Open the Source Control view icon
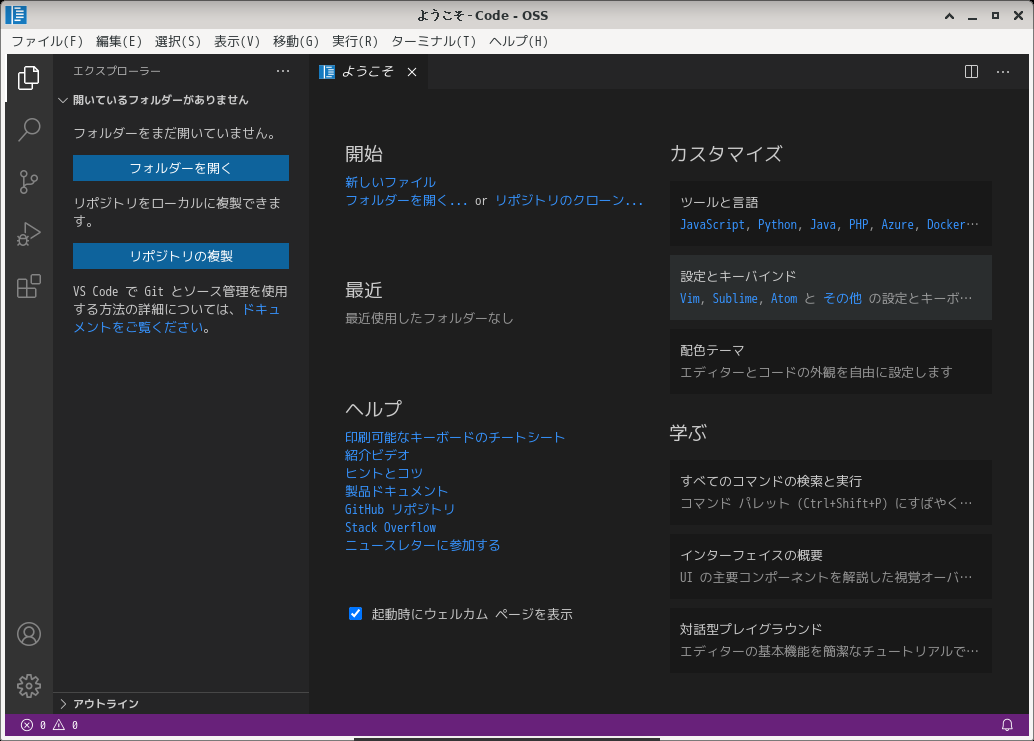 [28, 182]
